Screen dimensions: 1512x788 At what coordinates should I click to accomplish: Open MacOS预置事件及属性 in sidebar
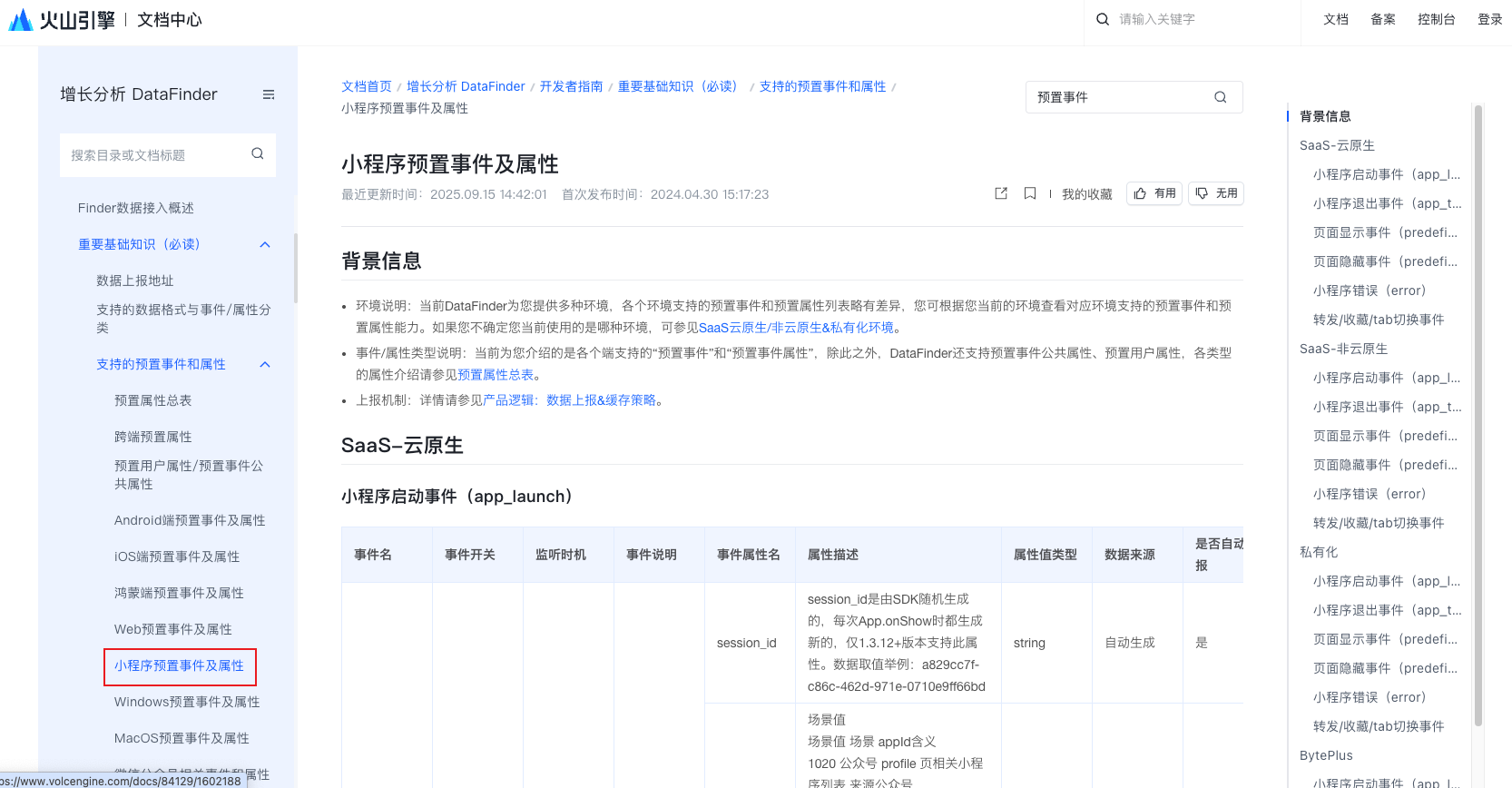click(182, 738)
